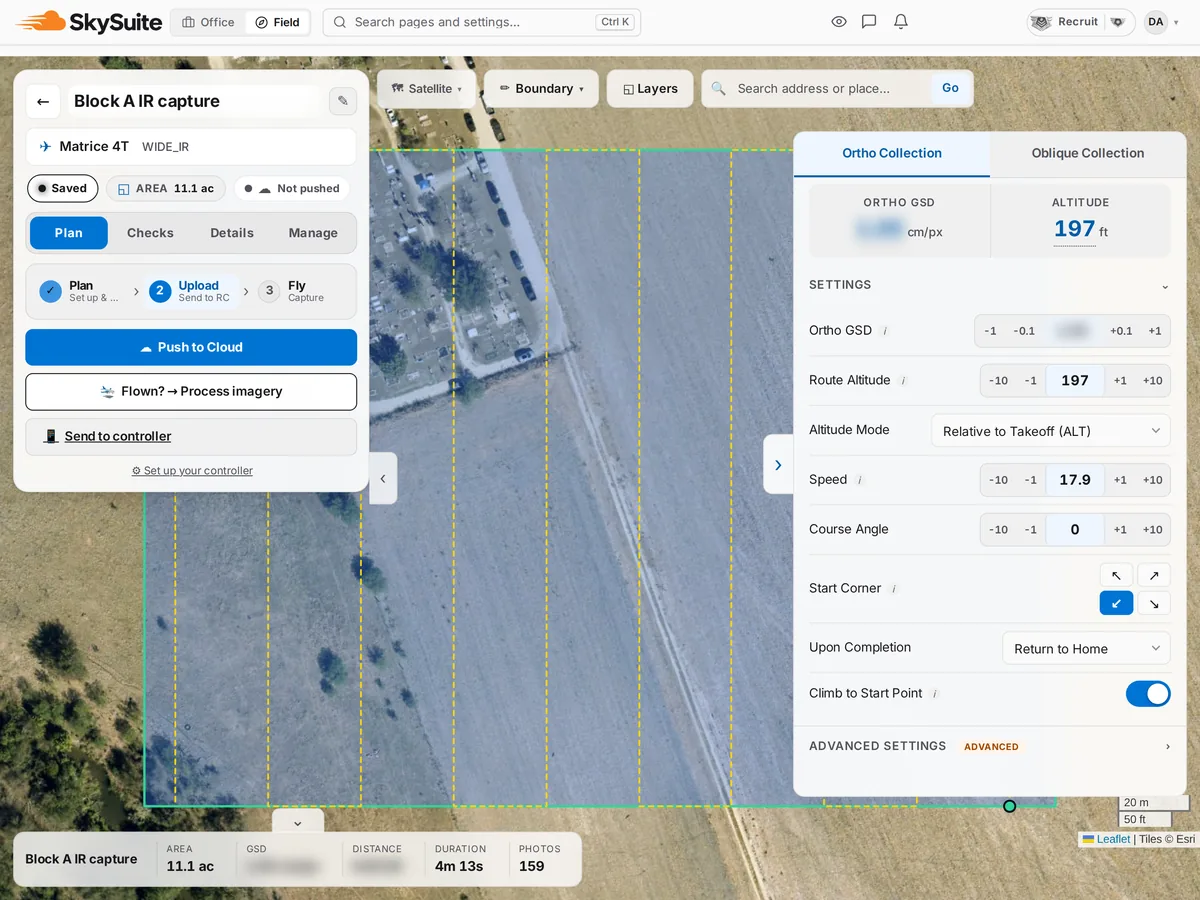Show info for Ortho GSD
Screen dimensions: 1200x900
click(x=885, y=331)
